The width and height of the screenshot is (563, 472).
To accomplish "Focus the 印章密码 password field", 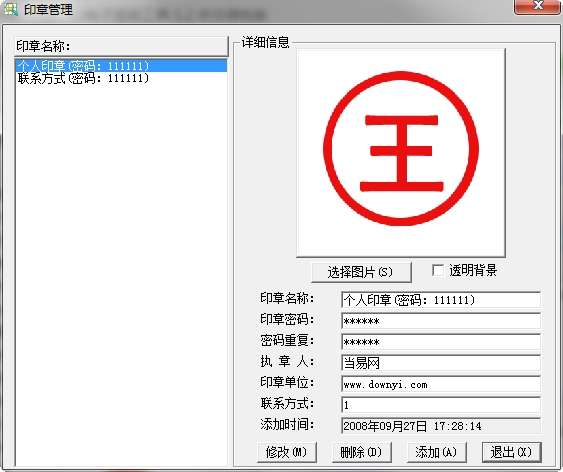I will pos(441,321).
